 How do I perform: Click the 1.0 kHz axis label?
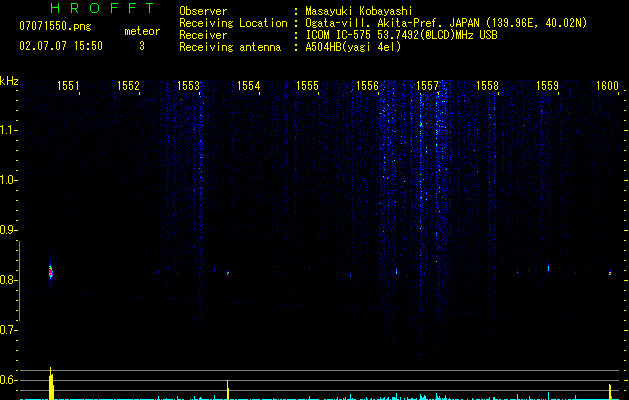8,180
